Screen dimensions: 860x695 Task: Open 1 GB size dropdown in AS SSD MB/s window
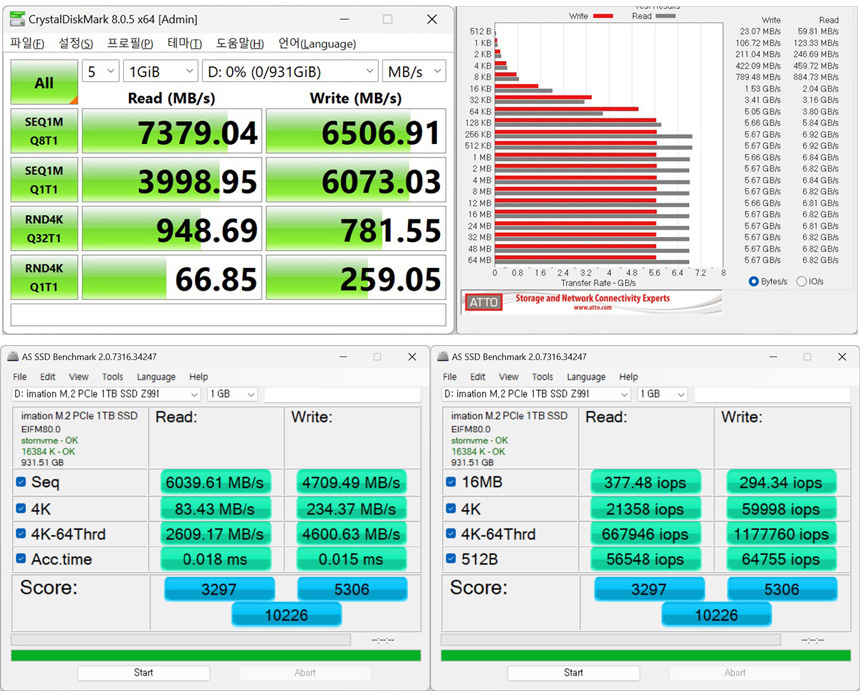(233, 394)
